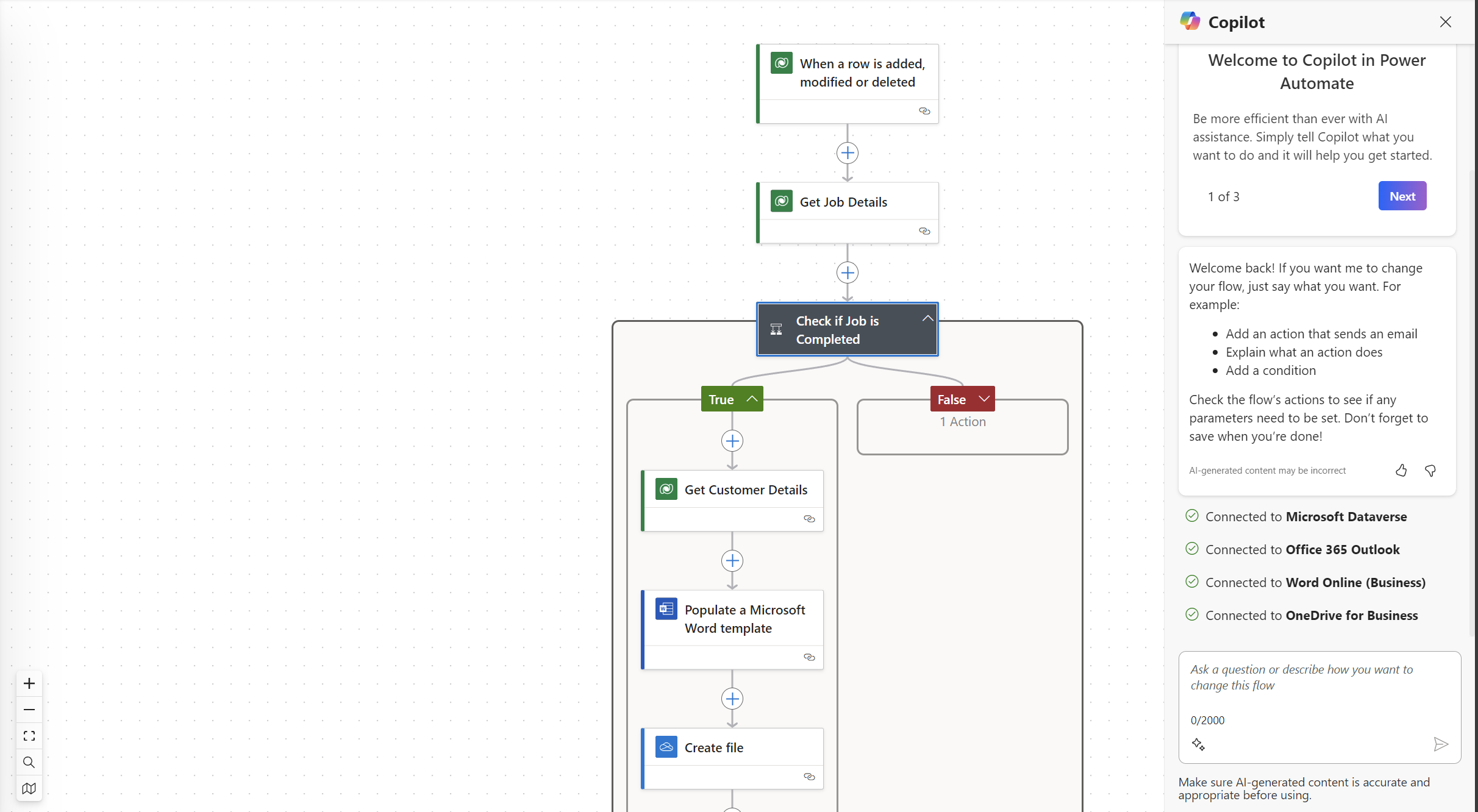
Task: Insert step after Populate a Microsoft Word template
Action: [x=732, y=699]
